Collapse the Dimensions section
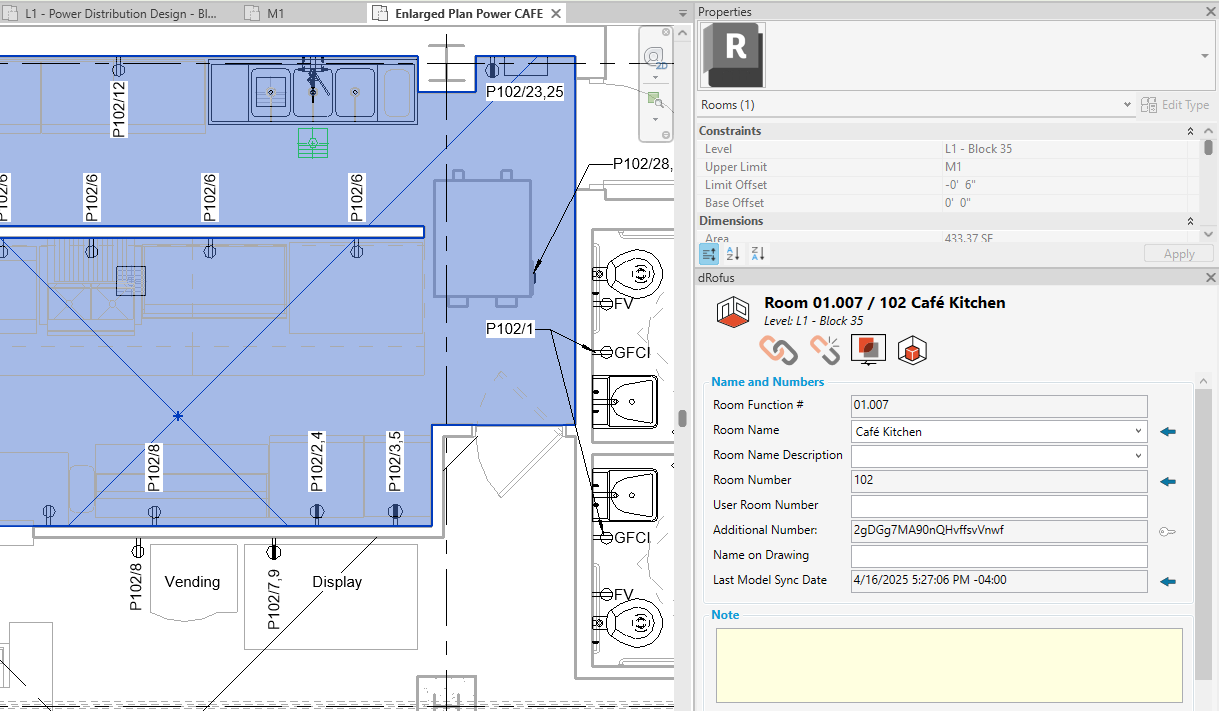 click(x=1190, y=221)
